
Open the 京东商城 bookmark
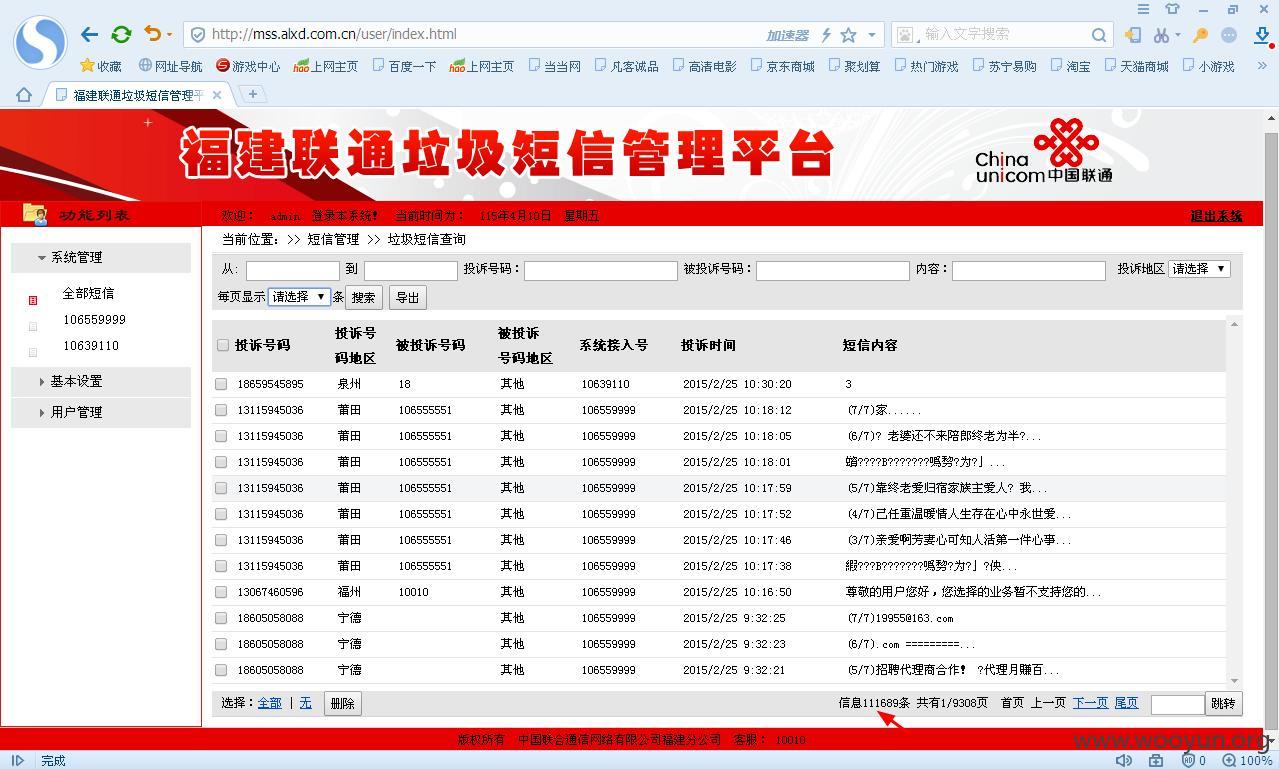pyautogui.click(x=782, y=66)
